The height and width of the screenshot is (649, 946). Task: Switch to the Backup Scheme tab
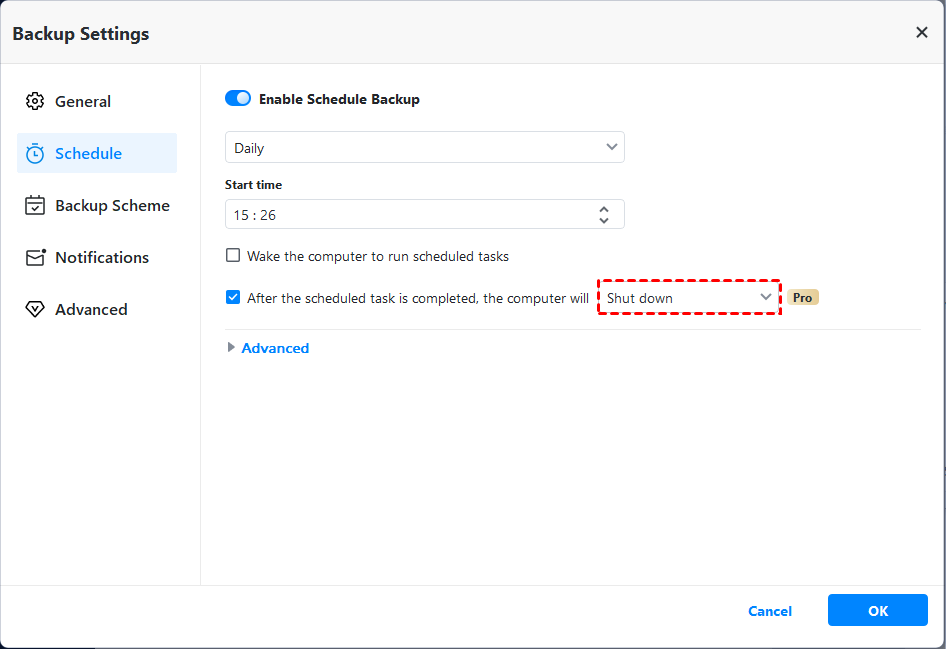coord(112,206)
